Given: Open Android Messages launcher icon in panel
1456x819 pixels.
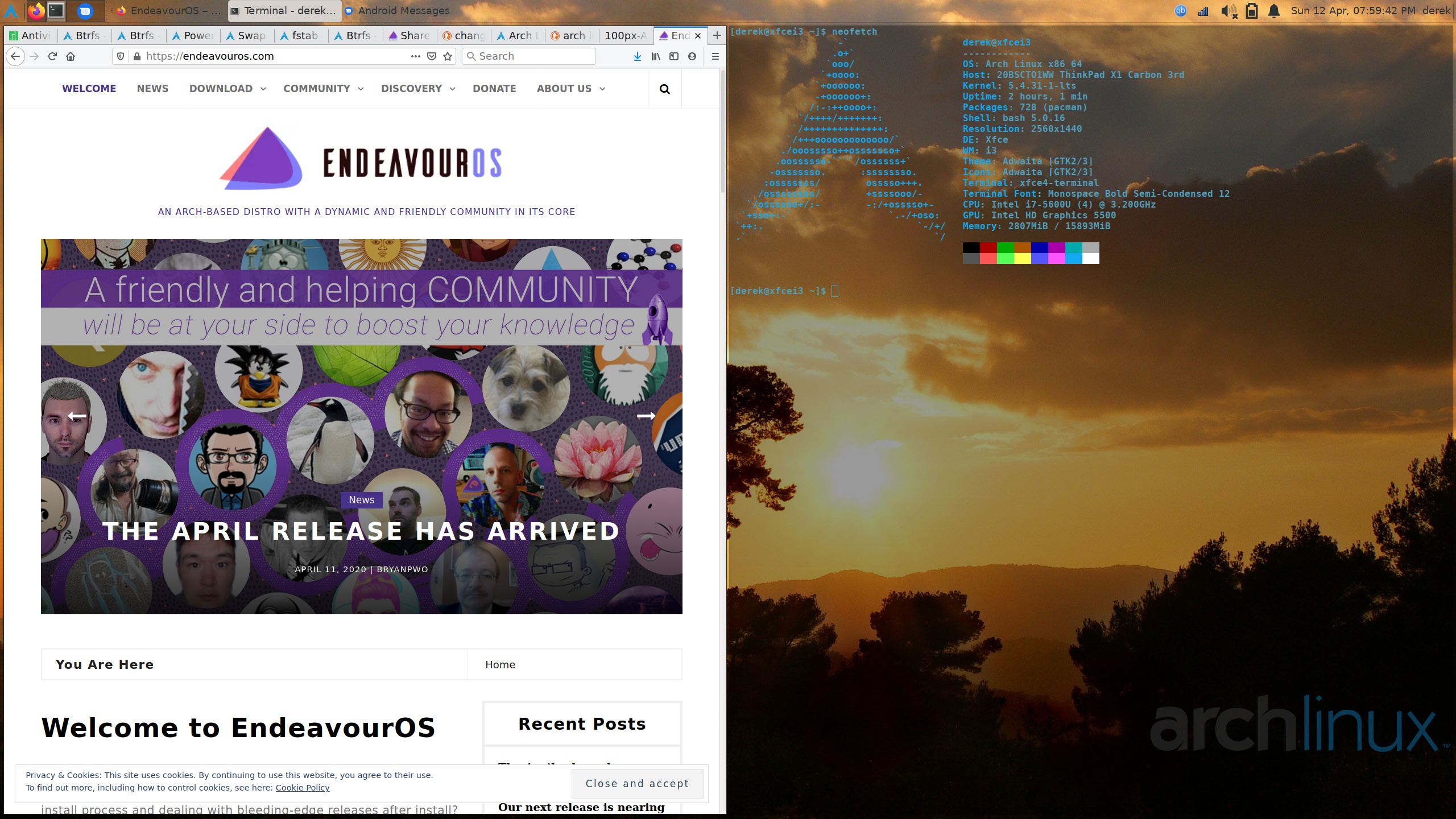Looking at the screenshot, I should [x=85, y=10].
